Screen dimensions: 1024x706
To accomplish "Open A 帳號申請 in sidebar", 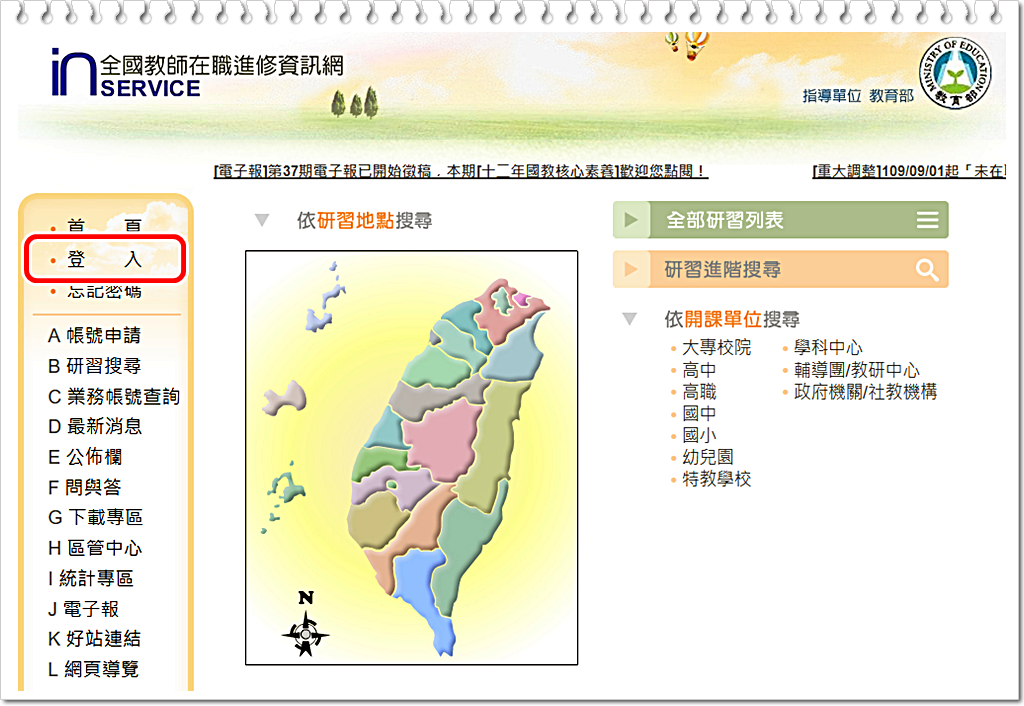I will tap(95, 335).
